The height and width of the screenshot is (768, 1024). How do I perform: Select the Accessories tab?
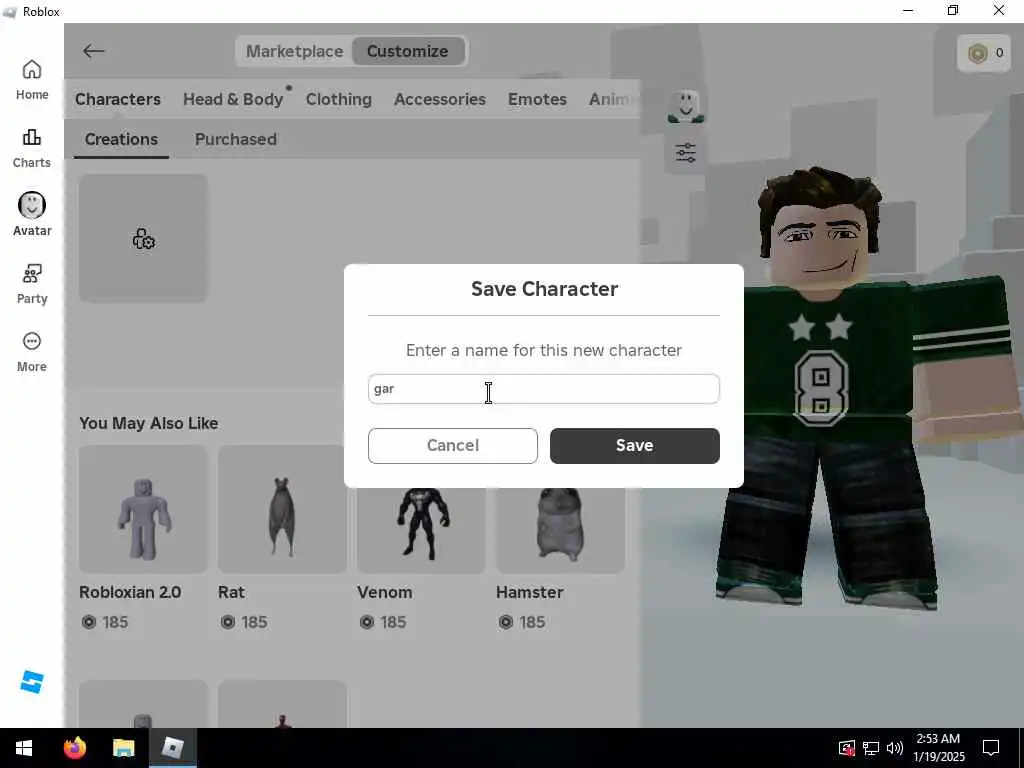click(x=440, y=99)
